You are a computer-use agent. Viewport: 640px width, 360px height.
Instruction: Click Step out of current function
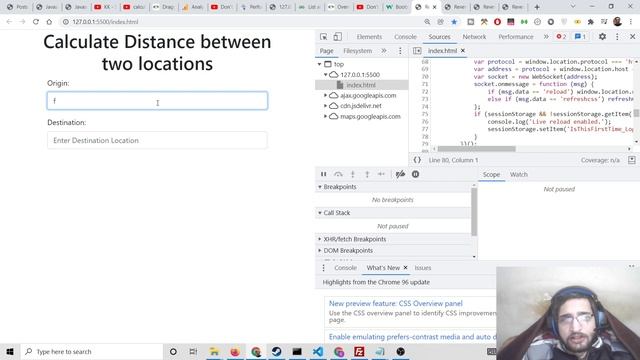click(x=367, y=174)
